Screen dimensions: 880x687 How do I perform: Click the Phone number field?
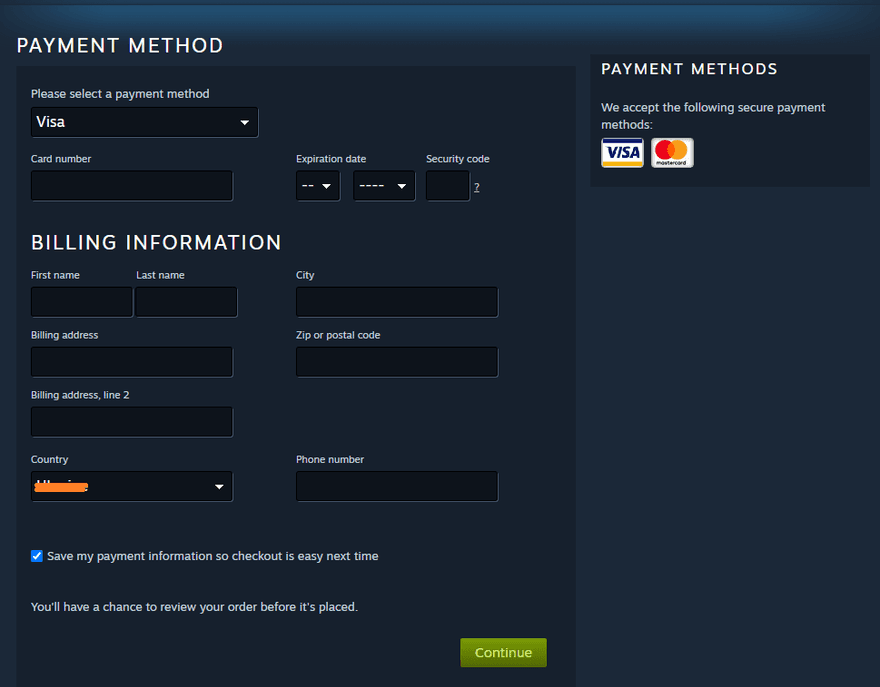pos(397,487)
